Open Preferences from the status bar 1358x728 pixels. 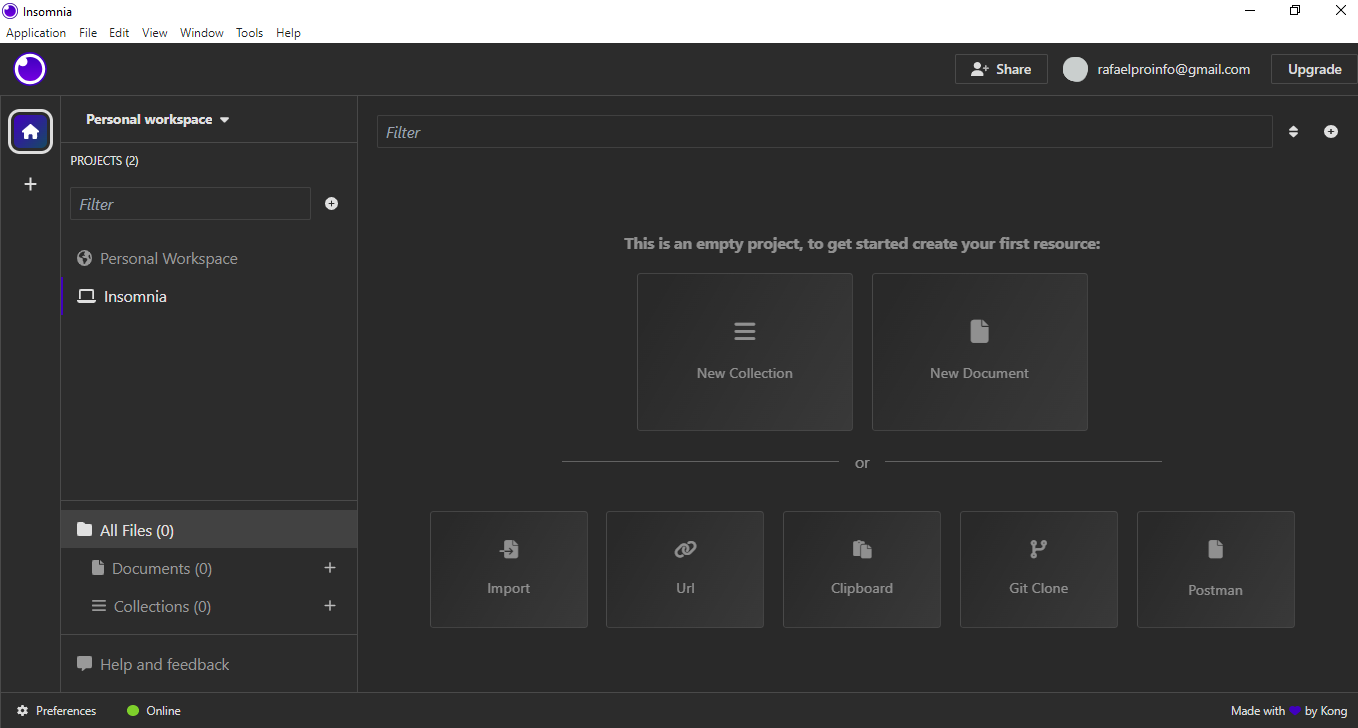coord(57,711)
